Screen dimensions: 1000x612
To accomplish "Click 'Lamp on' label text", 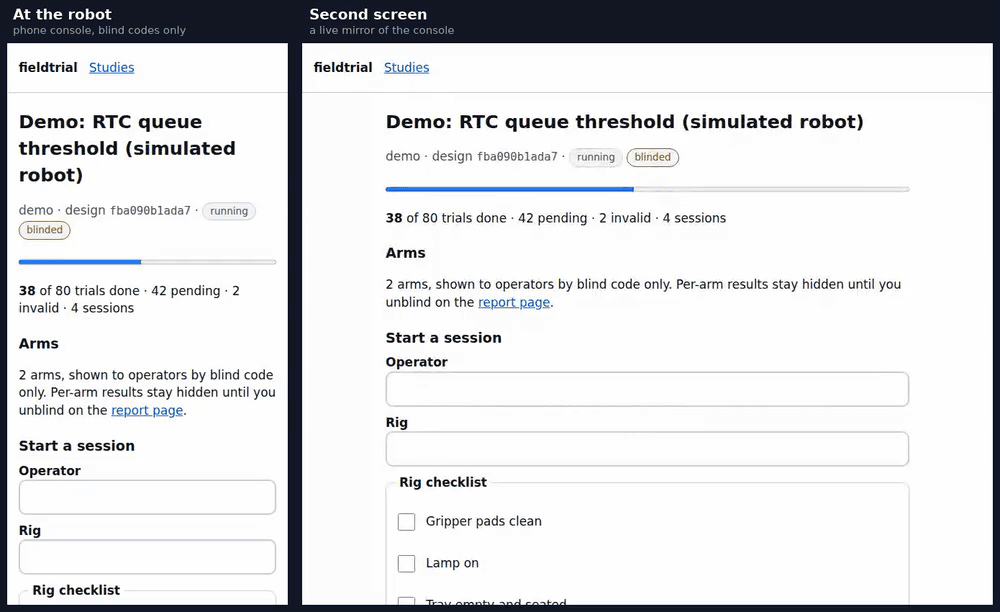I will [452, 564].
